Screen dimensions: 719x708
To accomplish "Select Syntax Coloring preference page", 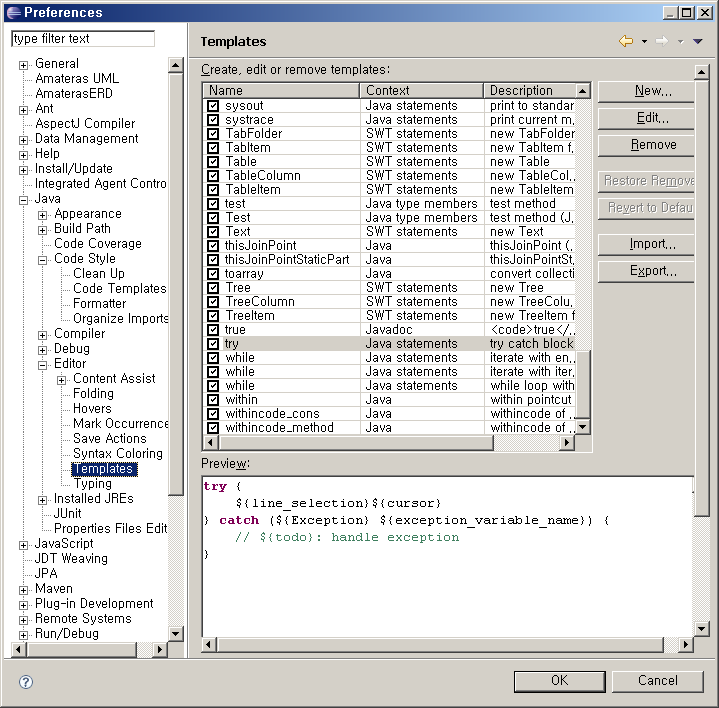I will click(117, 453).
